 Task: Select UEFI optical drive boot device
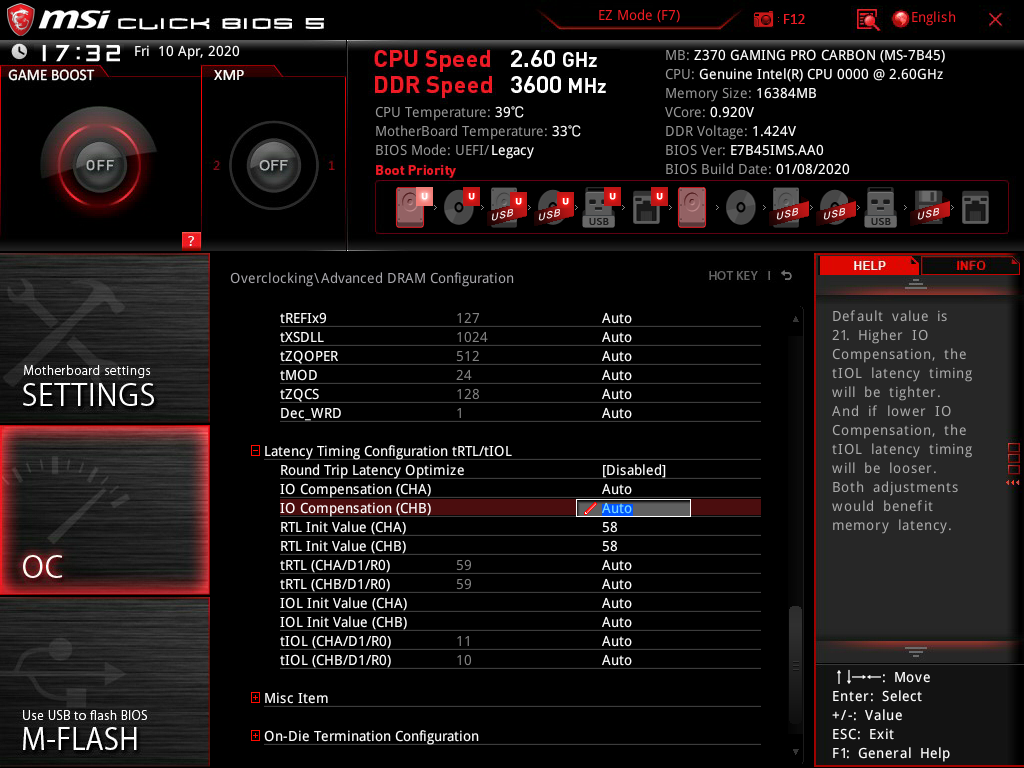(x=460, y=207)
